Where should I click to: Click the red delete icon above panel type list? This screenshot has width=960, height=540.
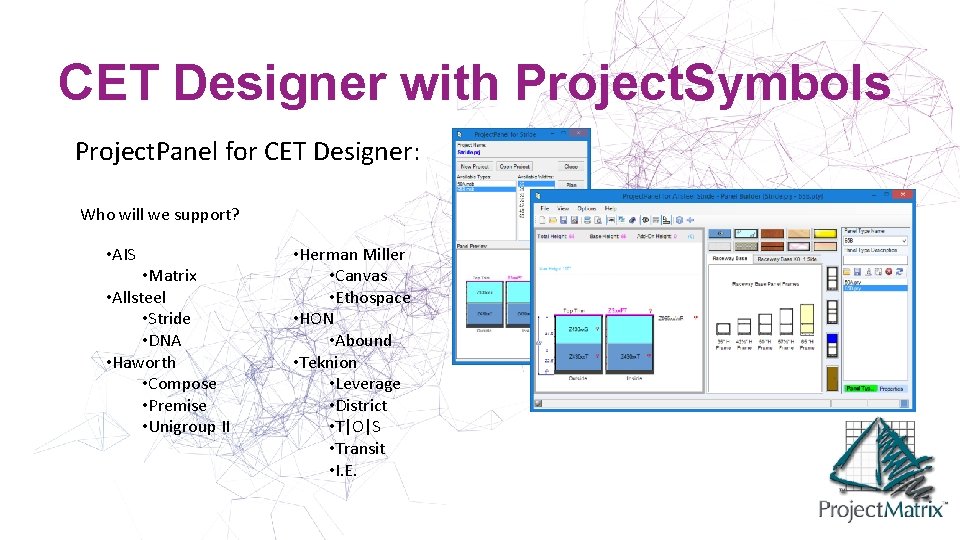889,272
